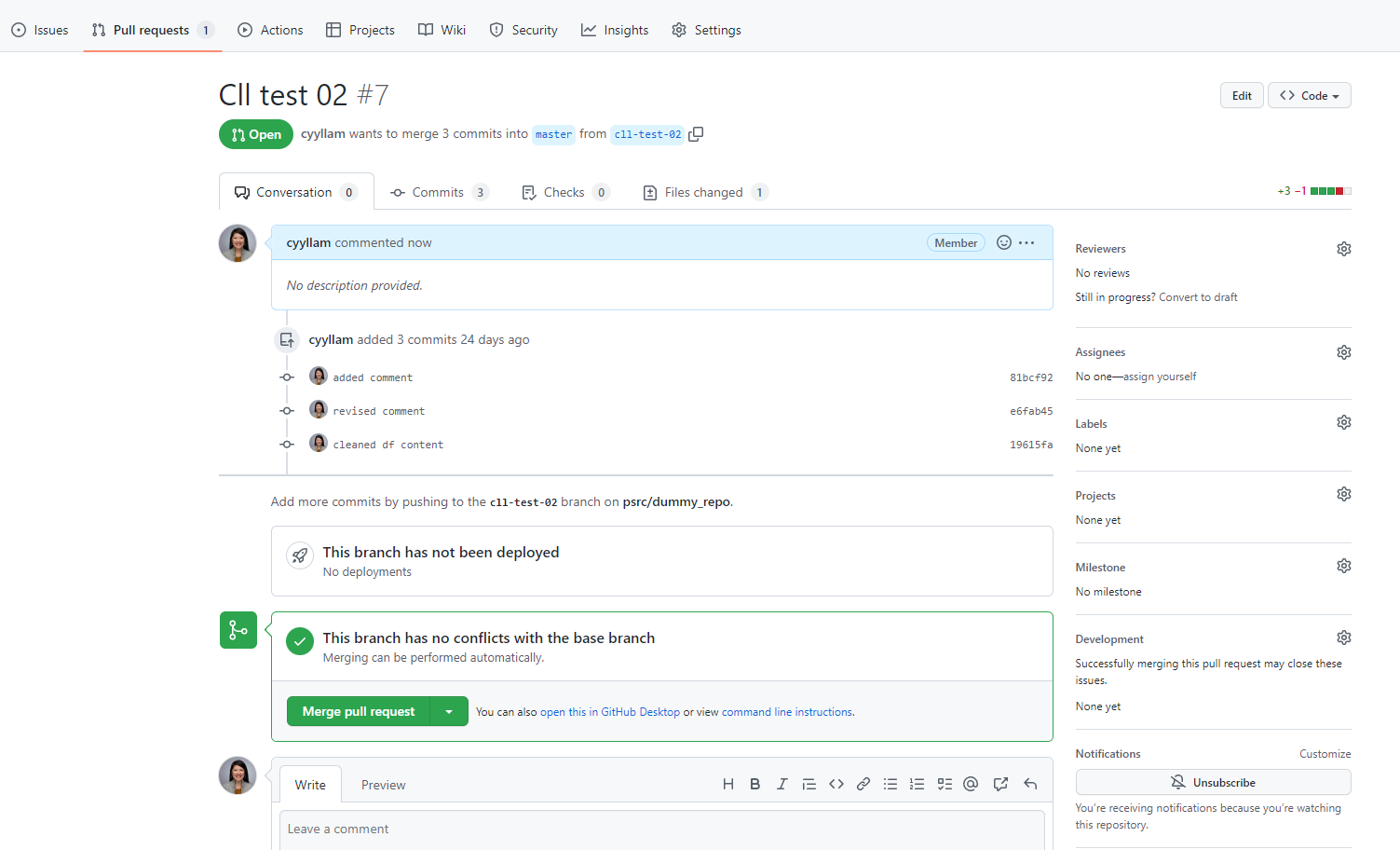Open Assignees settings gear
Image resolution: width=1400 pixels, height=850 pixels.
[x=1344, y=352]
